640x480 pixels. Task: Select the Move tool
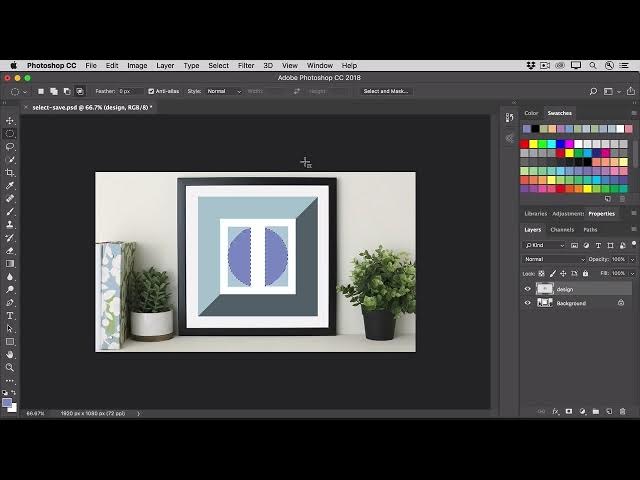[x=10, y=121]
